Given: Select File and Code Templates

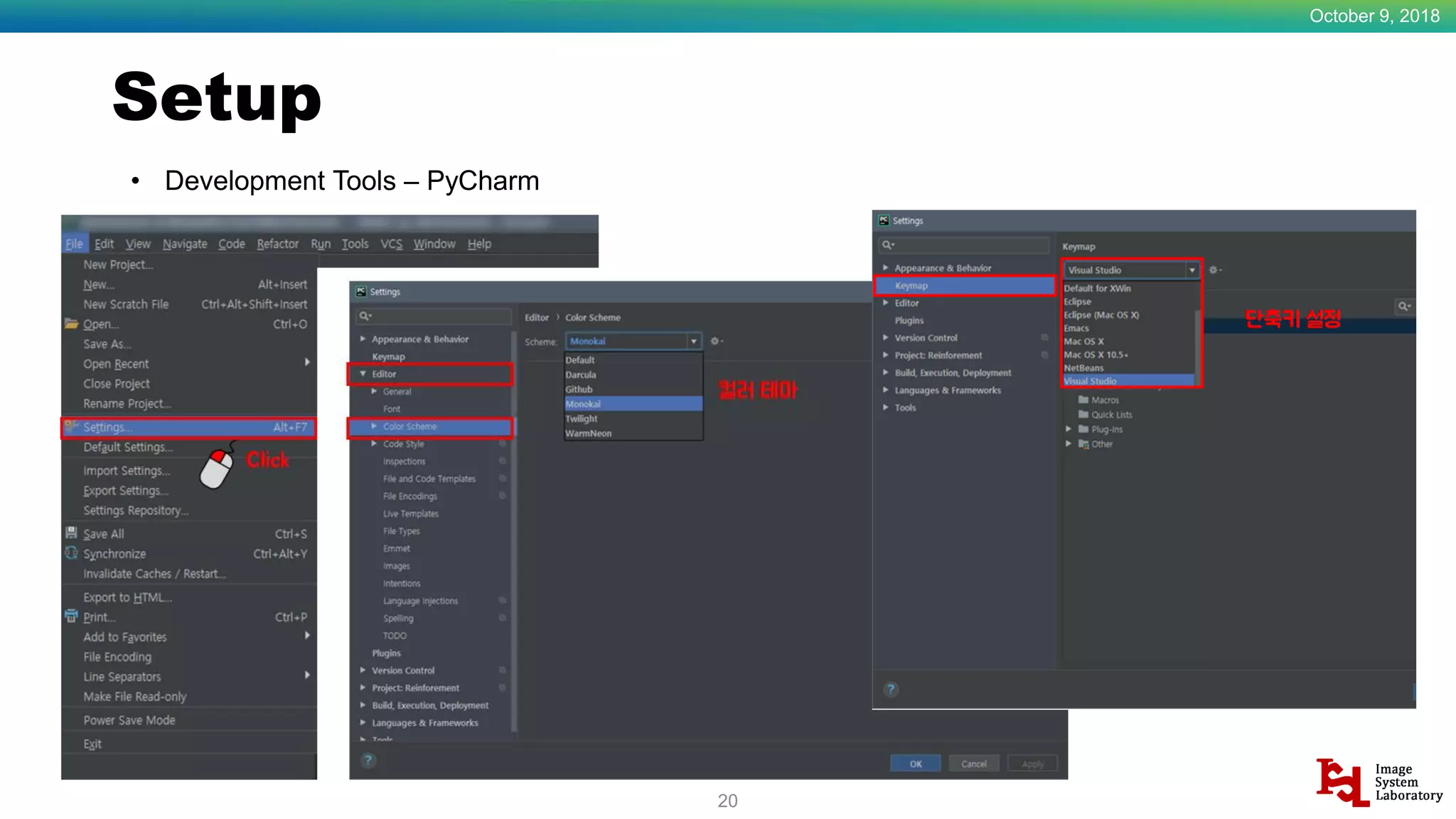Looking at the screenshot, I should (x=429, y=479).
